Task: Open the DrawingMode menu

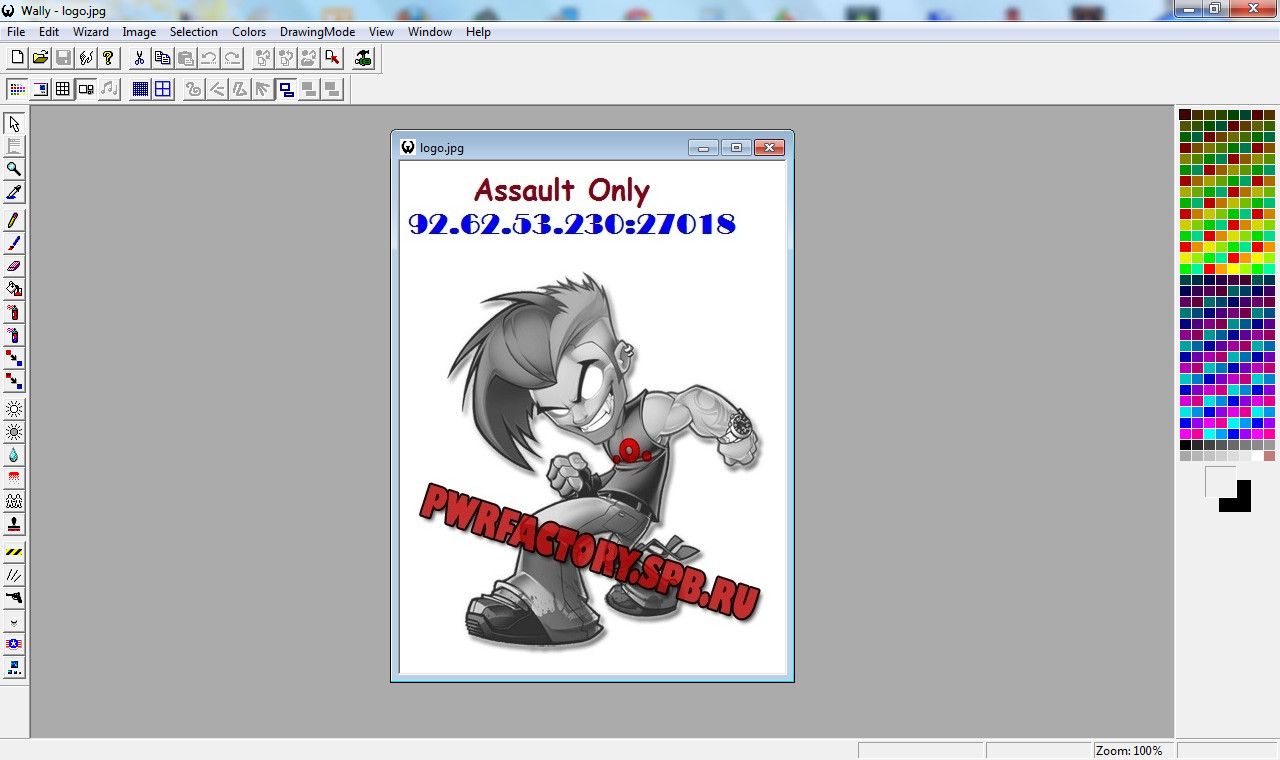Action: click(317, 32)
